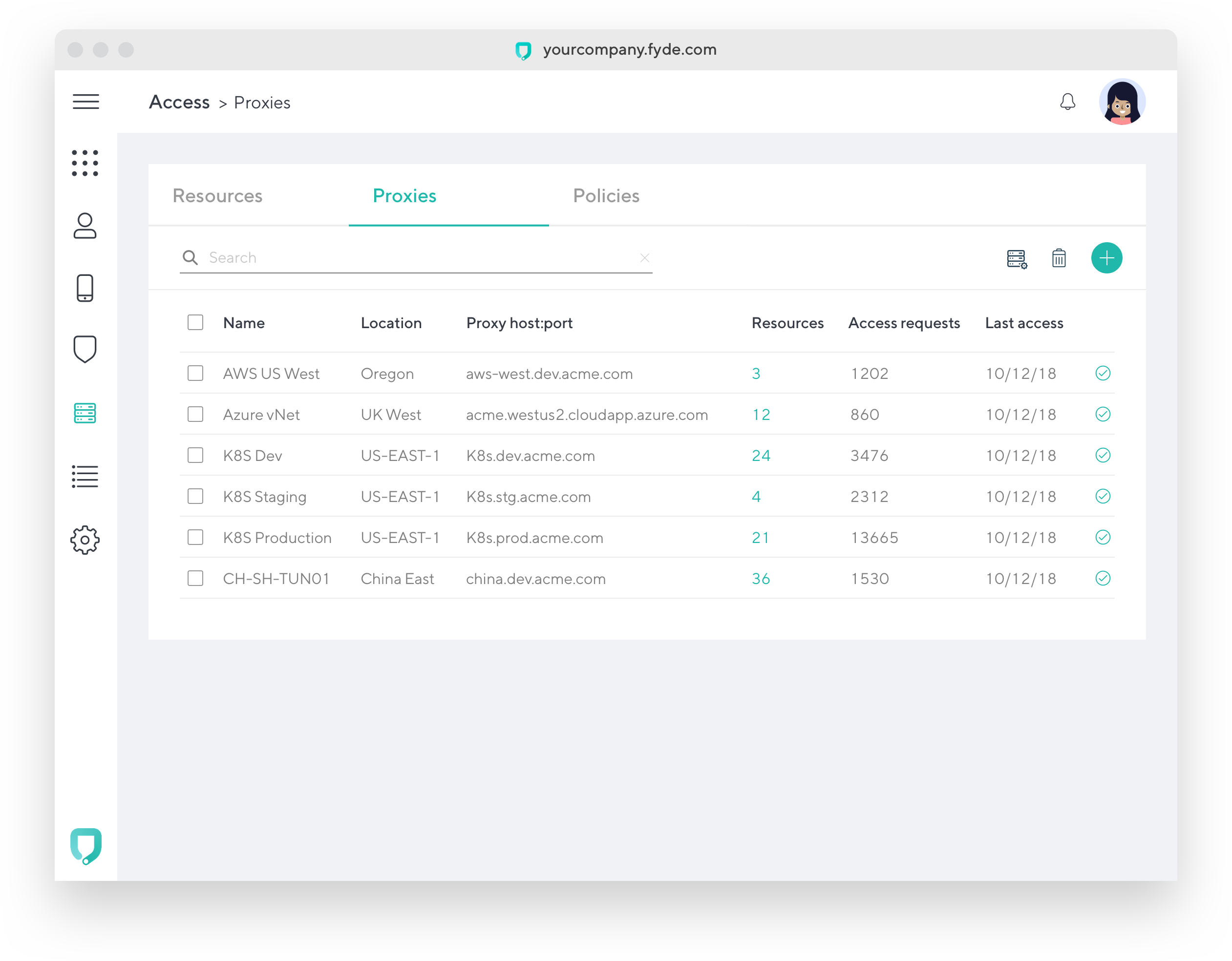Check the AWS US West row checkbox
The image size is (1232, 961).
pyautogui.click(x=195, y=374)
